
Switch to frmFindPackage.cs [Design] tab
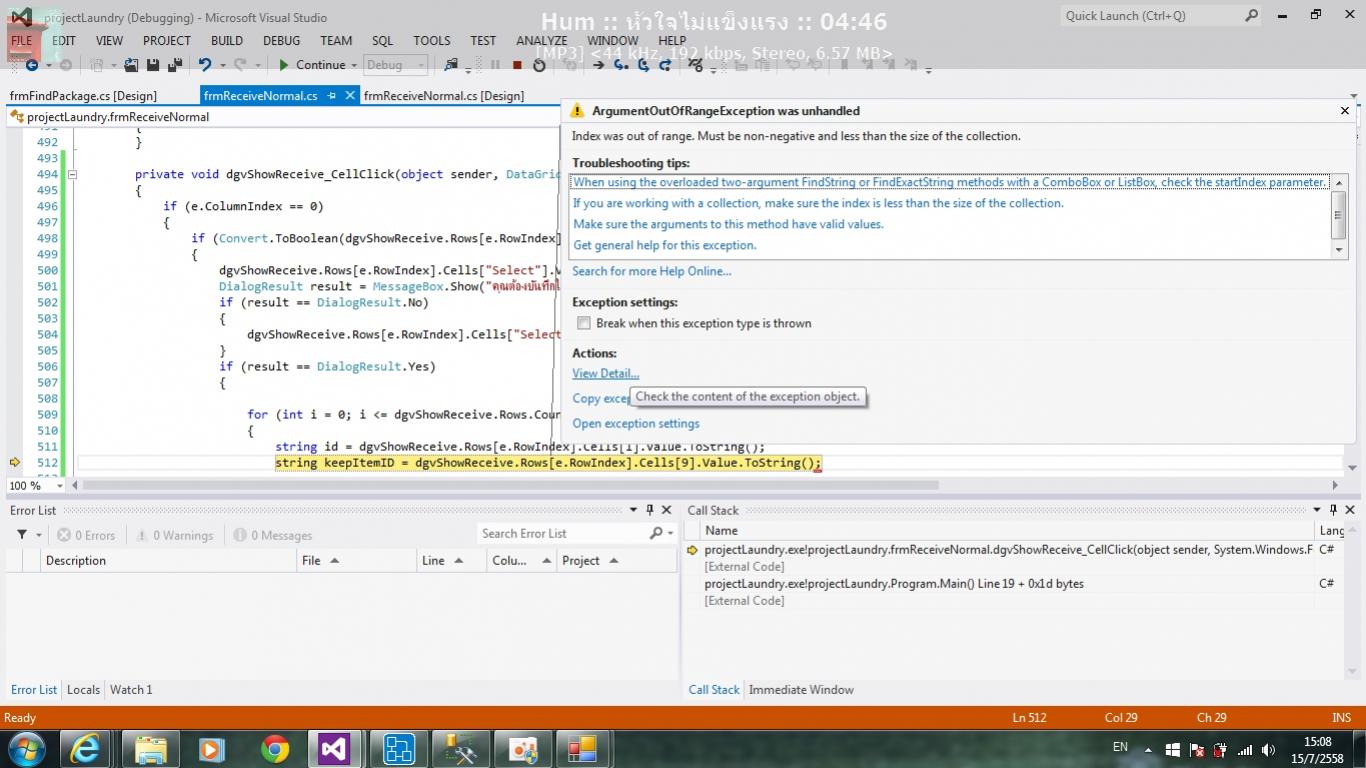[83, 95]
